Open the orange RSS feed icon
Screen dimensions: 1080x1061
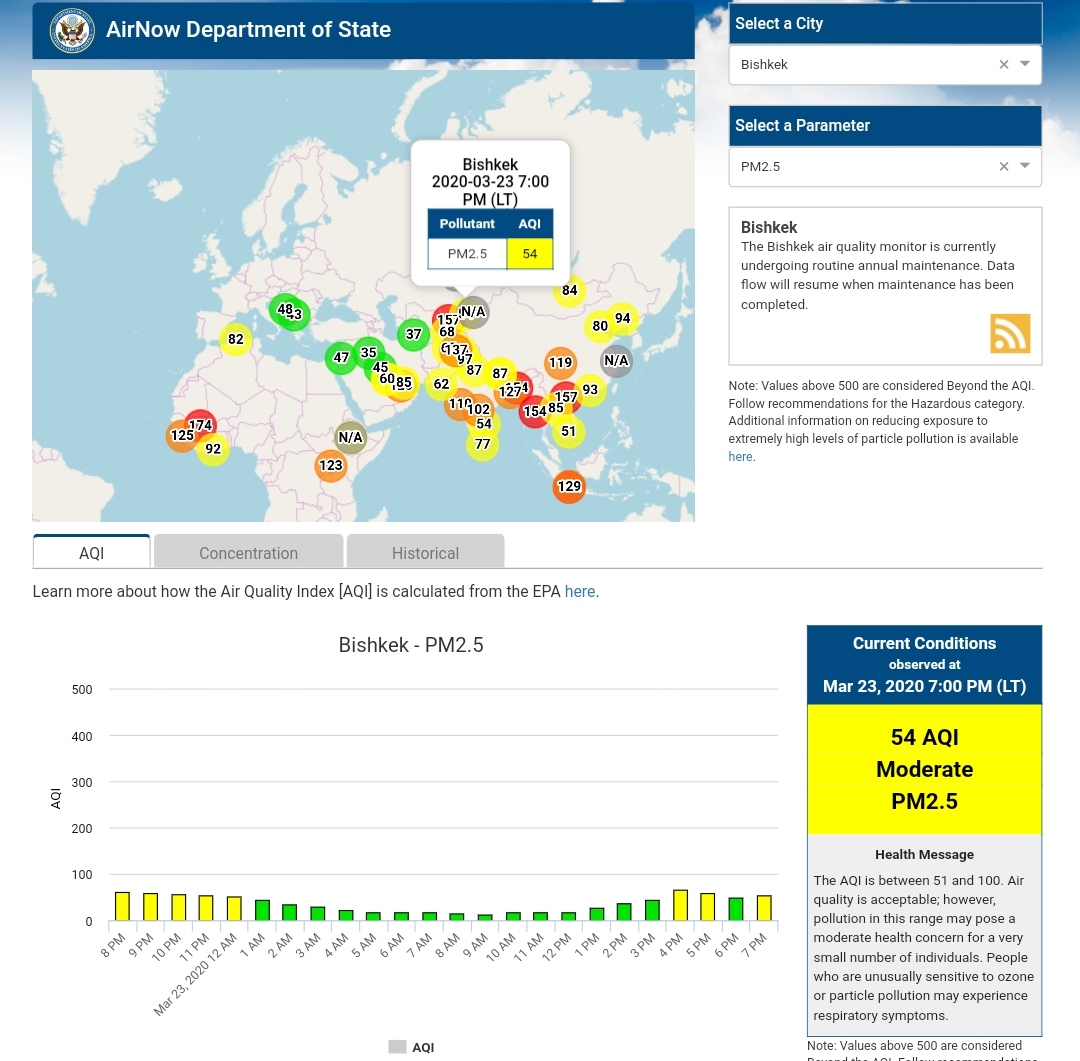click(x=1010, y=334)
